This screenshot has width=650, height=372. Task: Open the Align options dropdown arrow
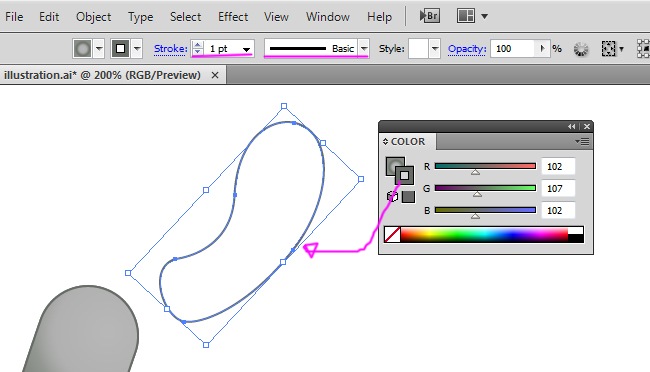(x=621, y=49)
